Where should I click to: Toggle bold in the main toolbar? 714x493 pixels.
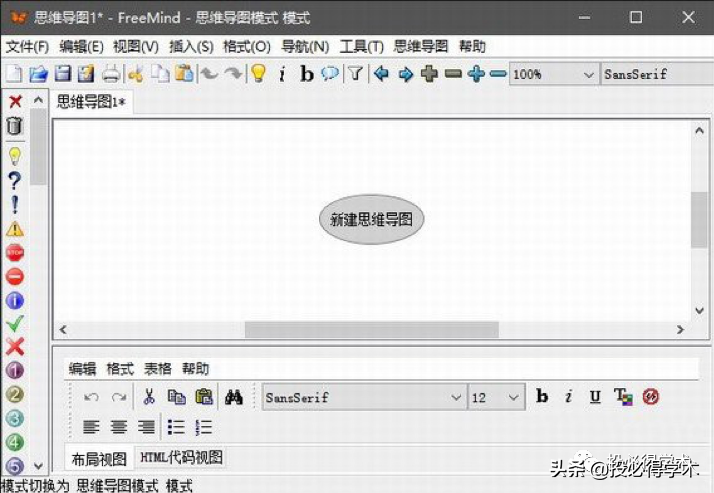(307, 74)
